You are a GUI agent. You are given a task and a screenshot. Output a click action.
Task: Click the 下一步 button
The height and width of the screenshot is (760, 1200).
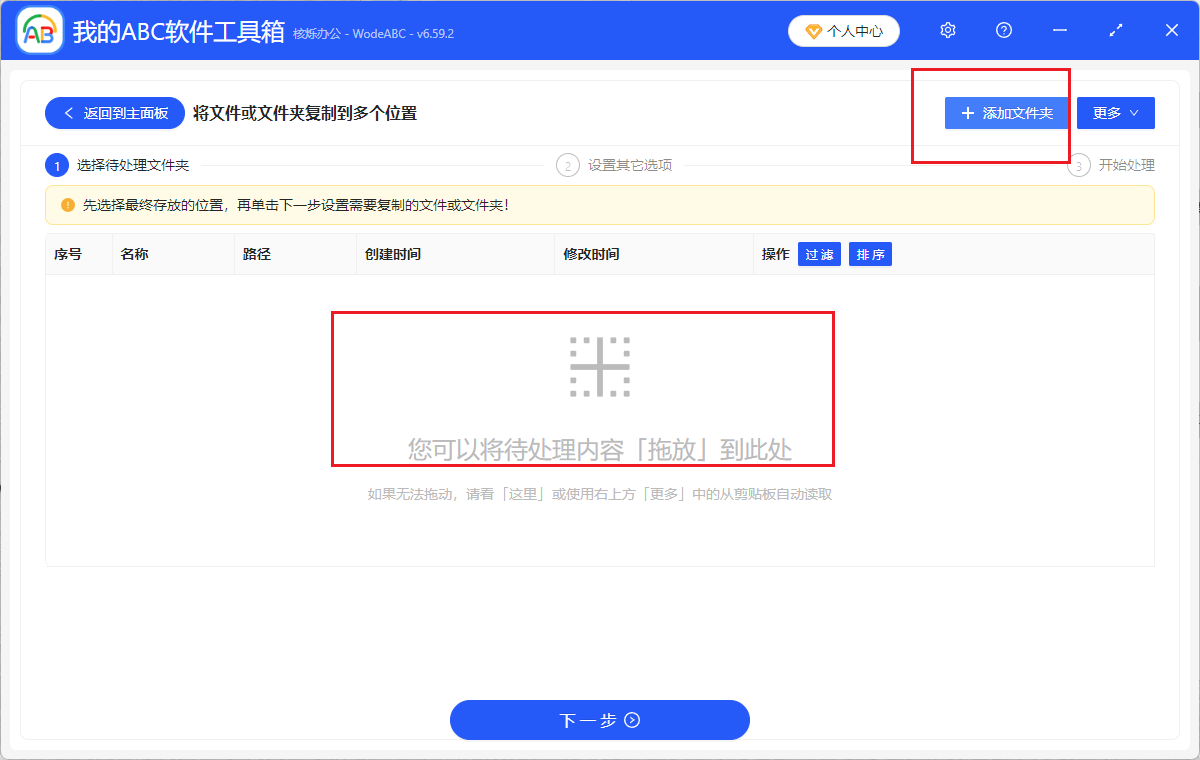[600, 720]
